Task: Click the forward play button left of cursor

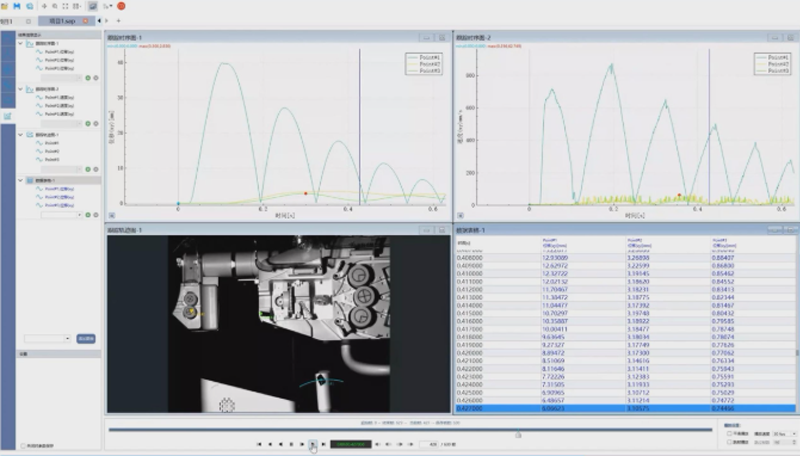Action: point(302,444)
